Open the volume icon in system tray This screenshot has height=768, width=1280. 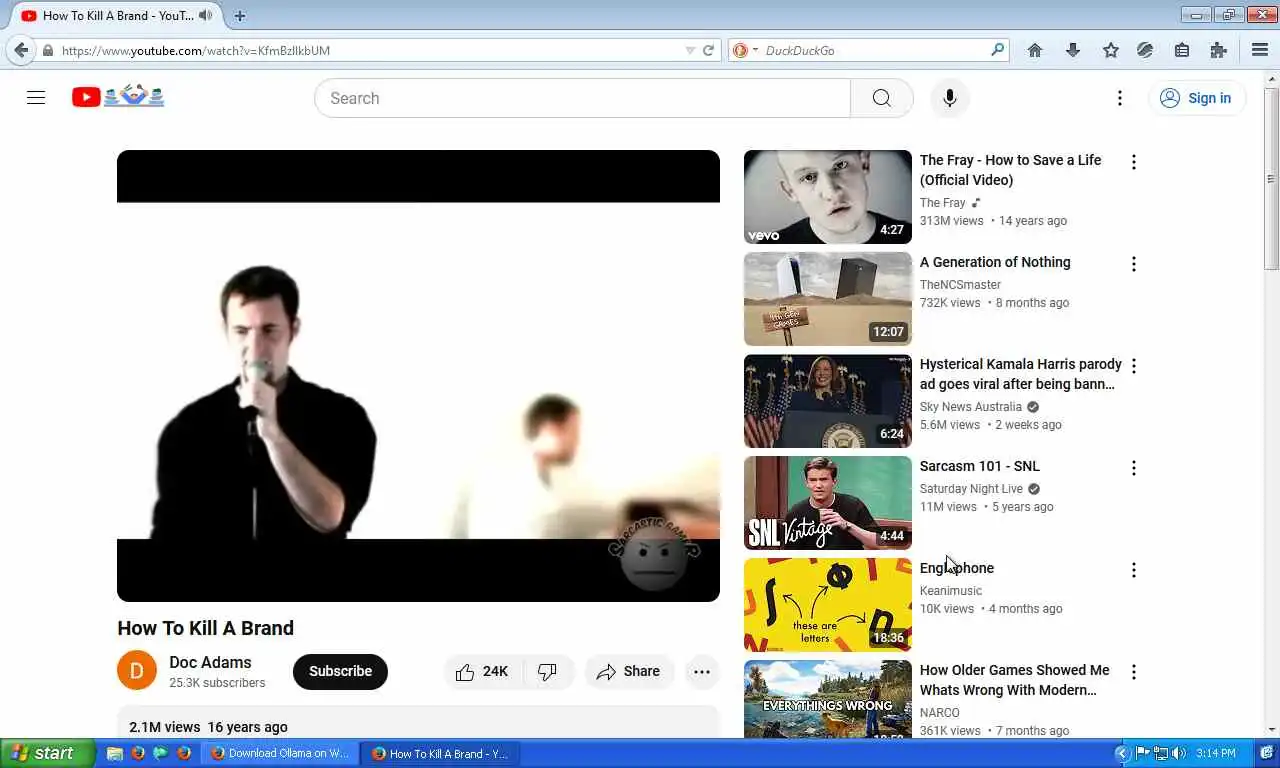pyautogui.click(x=1179, y=753)
